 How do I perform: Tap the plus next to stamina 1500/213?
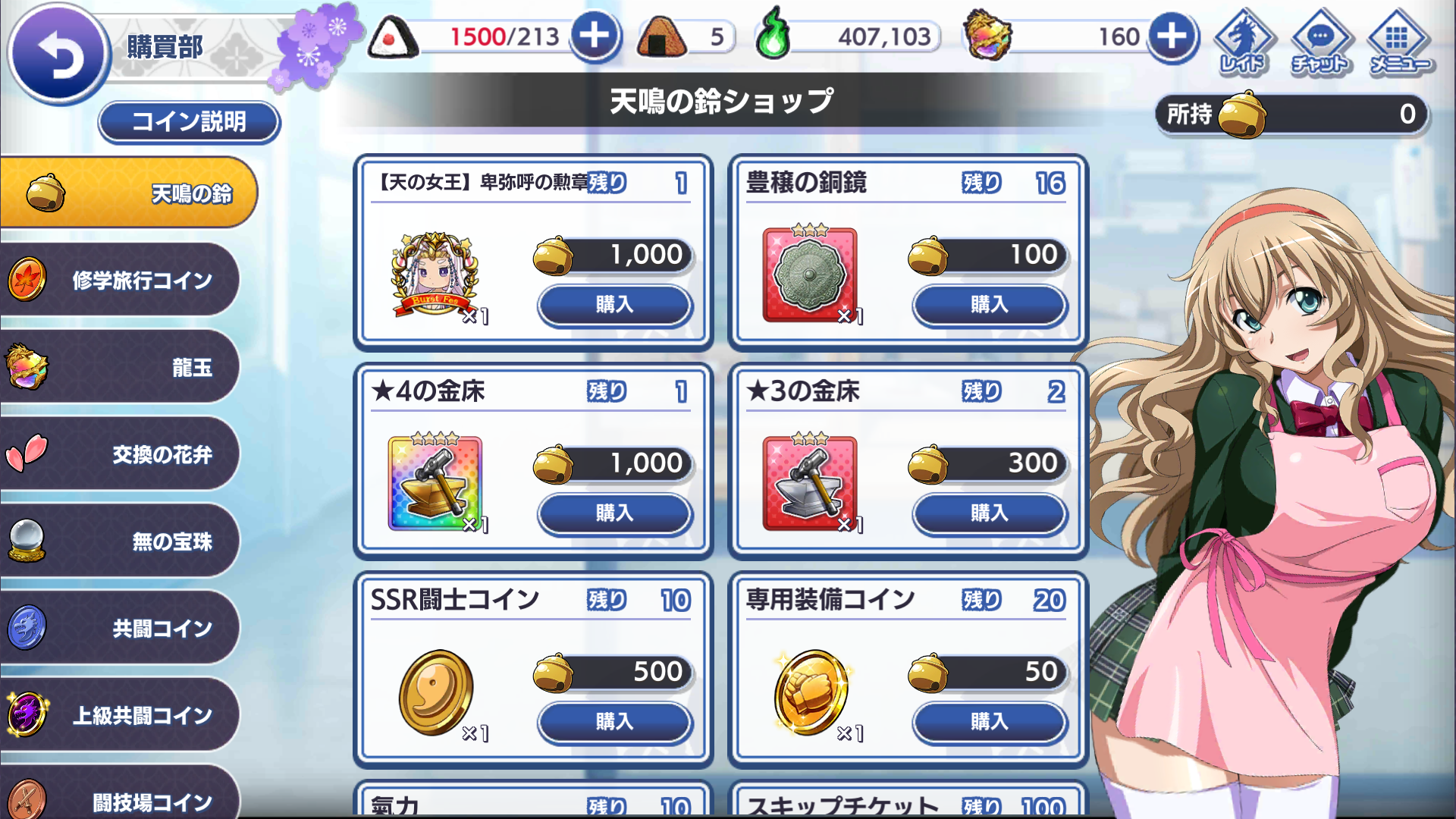click(595, 36)
